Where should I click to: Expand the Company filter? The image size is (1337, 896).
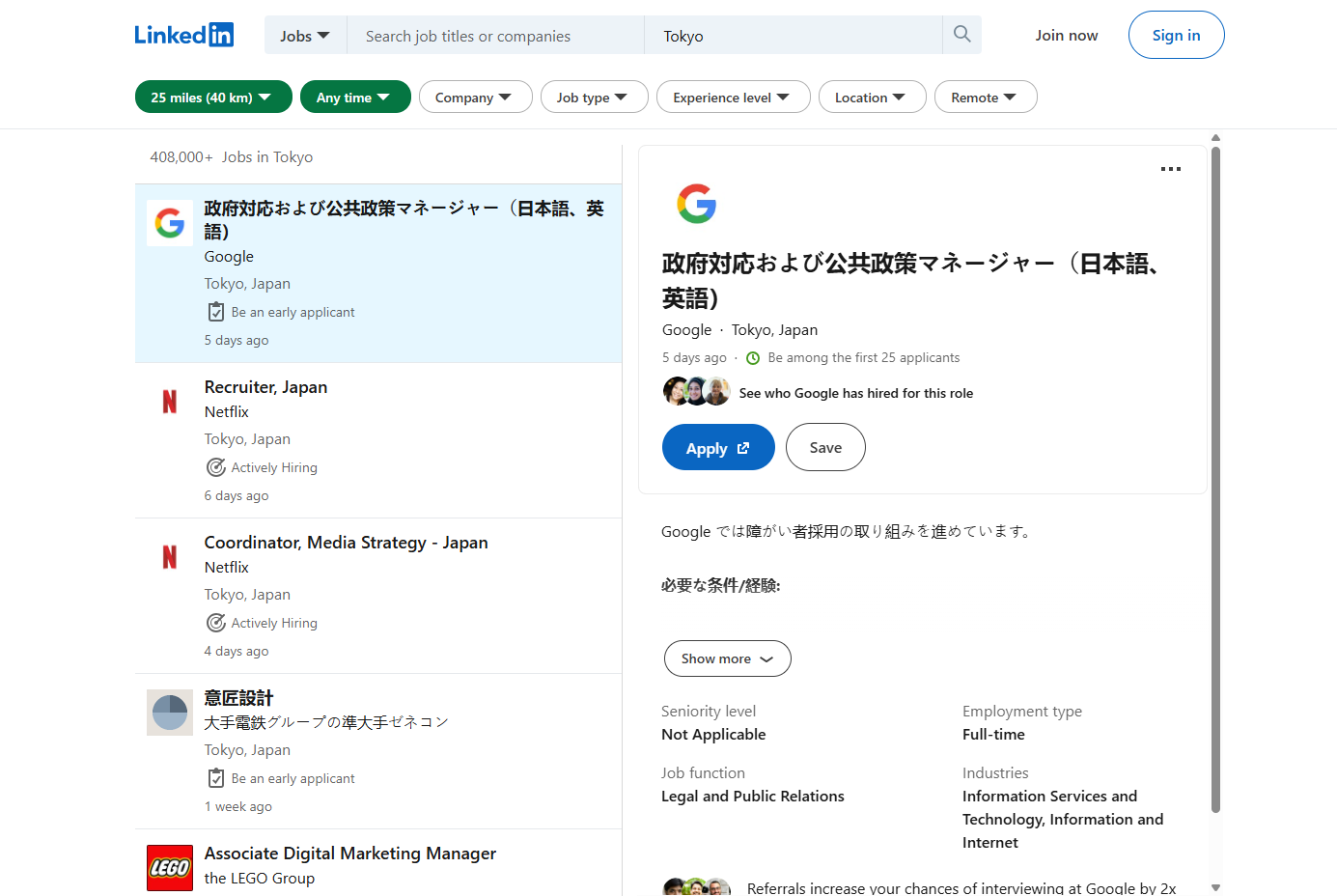pos(475,97)
